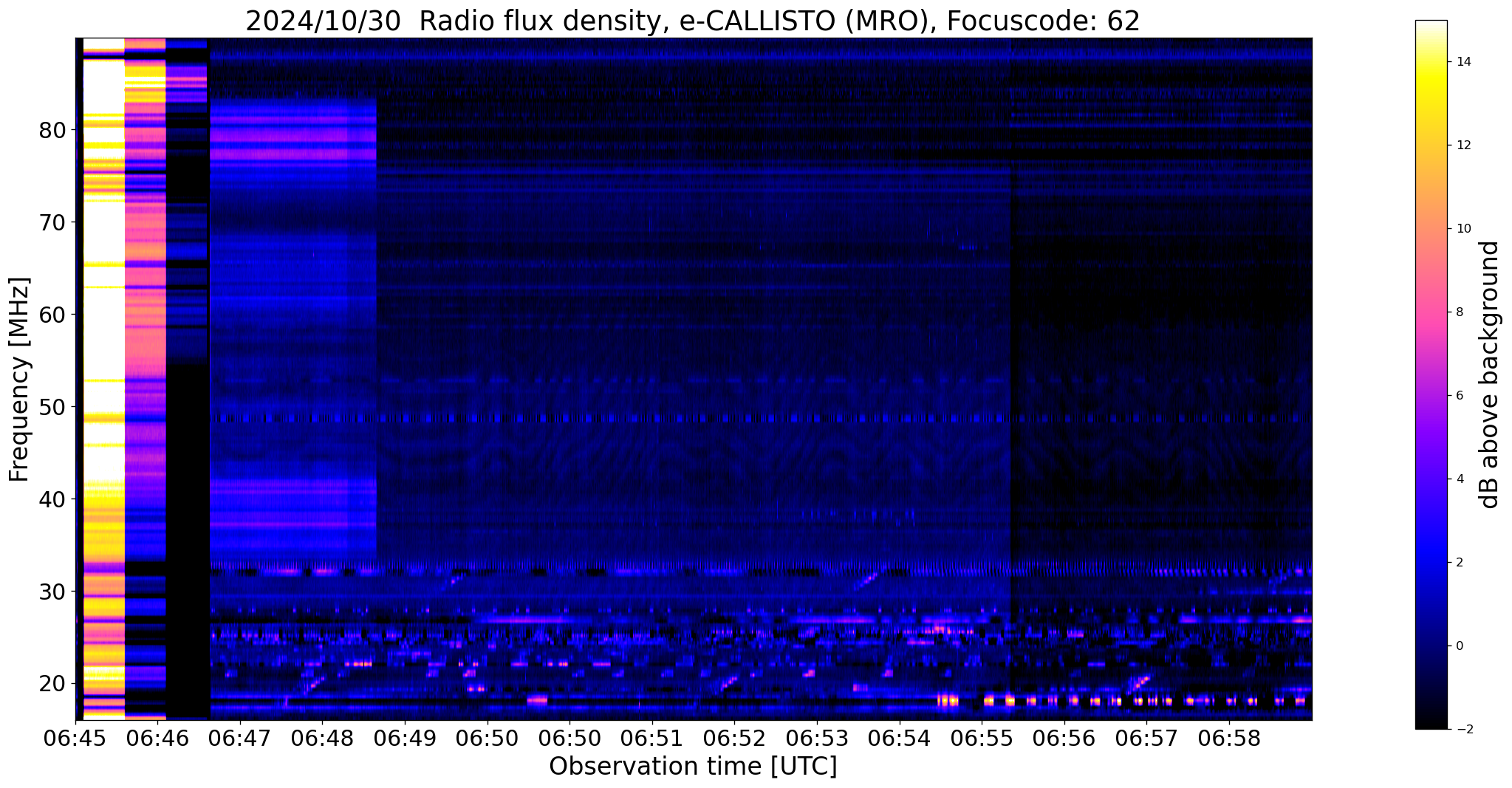Click the 06:52 time tick label
The image size is (1512, 788).
tap(734, 739)
